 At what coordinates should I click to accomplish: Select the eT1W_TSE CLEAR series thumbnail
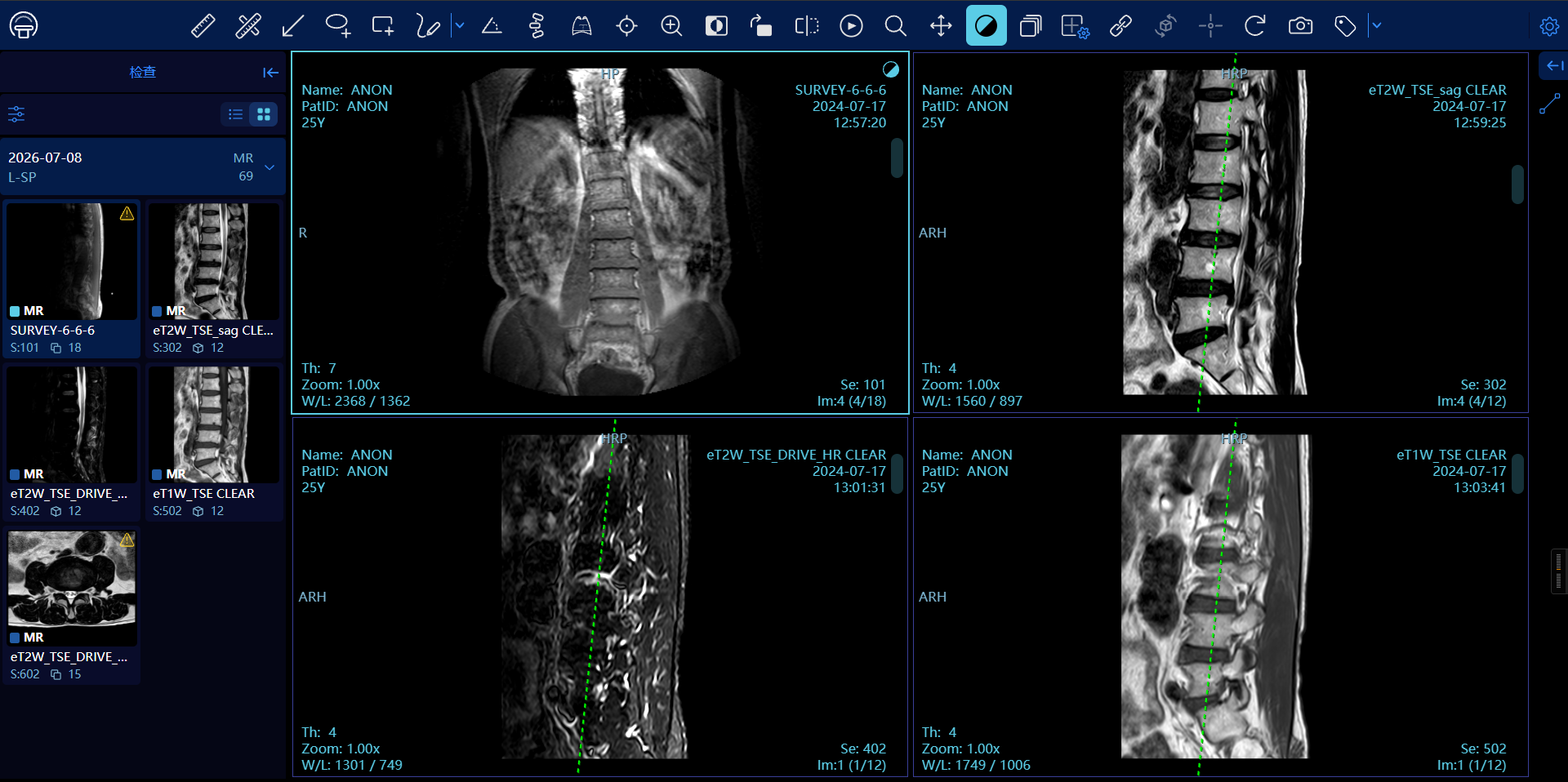214,441
